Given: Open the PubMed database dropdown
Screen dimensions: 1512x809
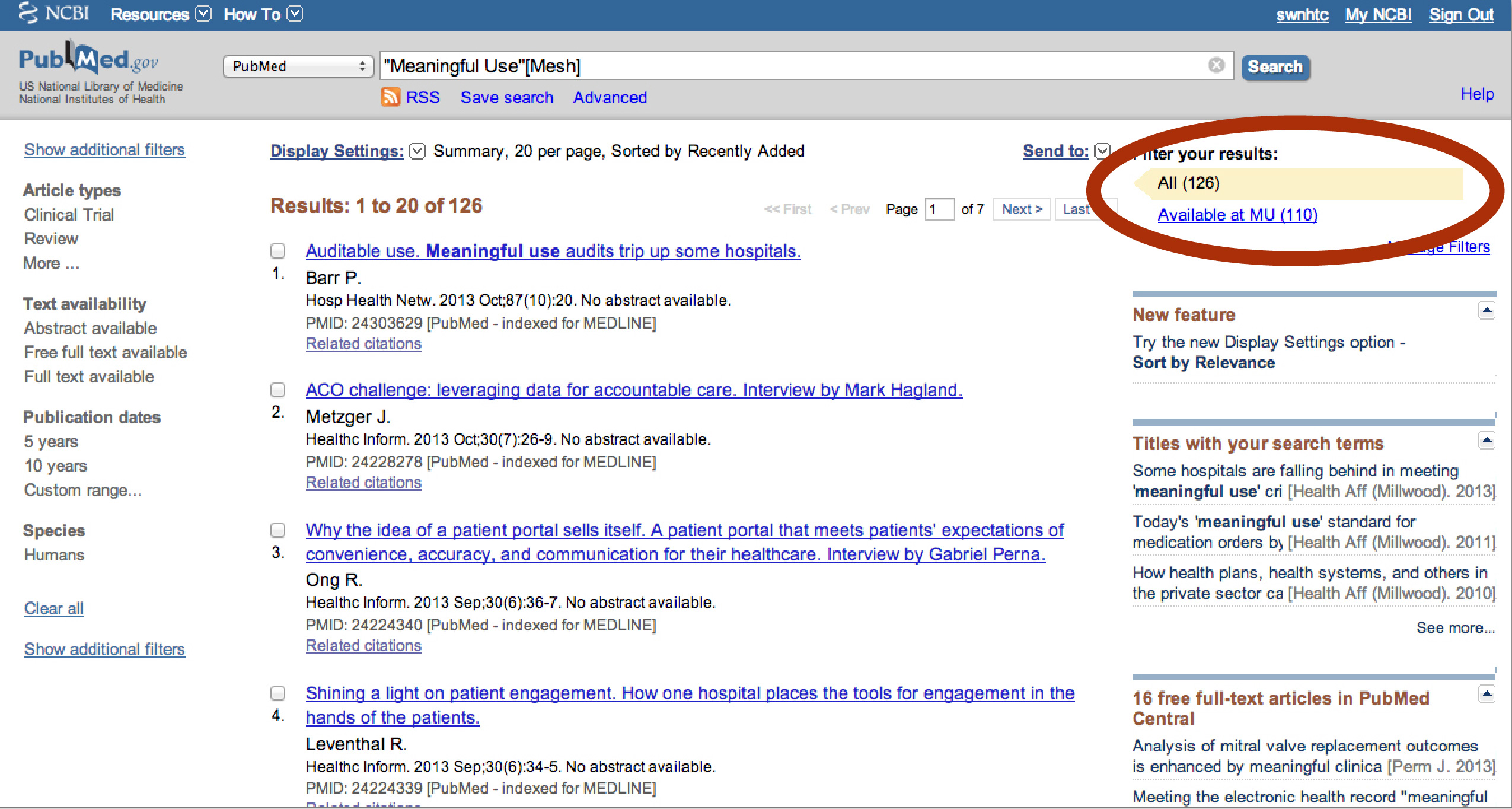Looking at the screenshot, I should click(x=298, y=66).
